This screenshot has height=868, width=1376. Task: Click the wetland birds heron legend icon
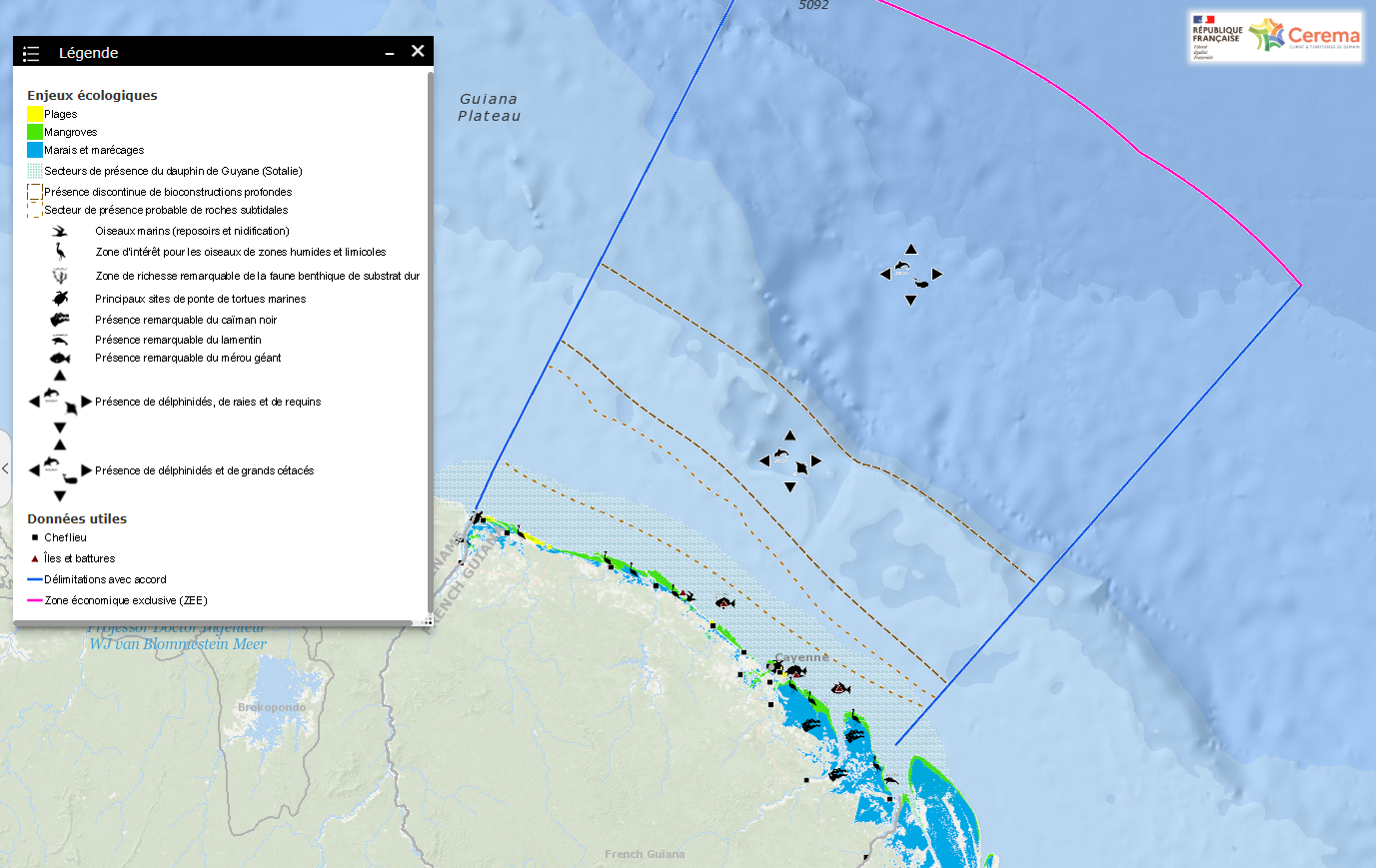click(x=60, y=252)
